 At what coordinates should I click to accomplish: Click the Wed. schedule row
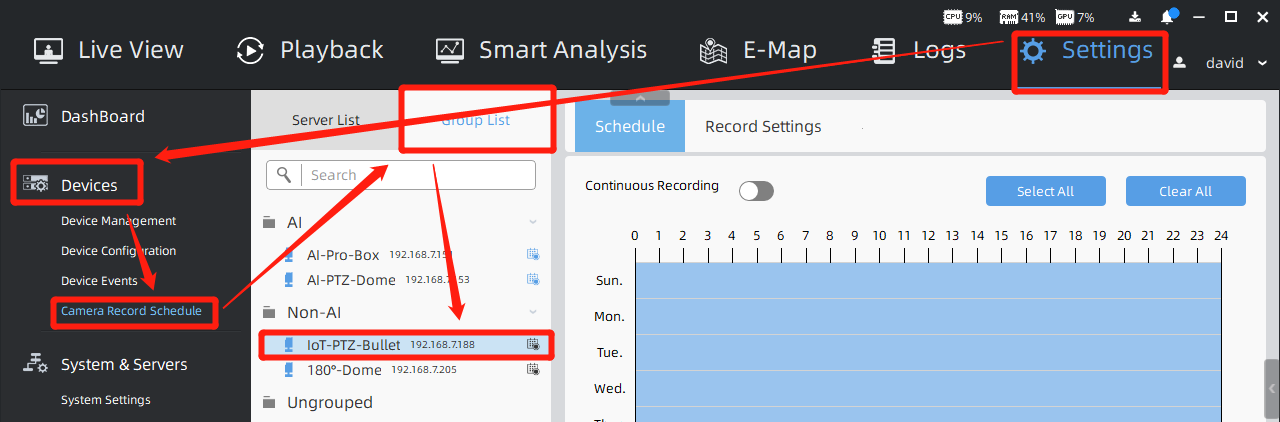click(x=928, y=388)
